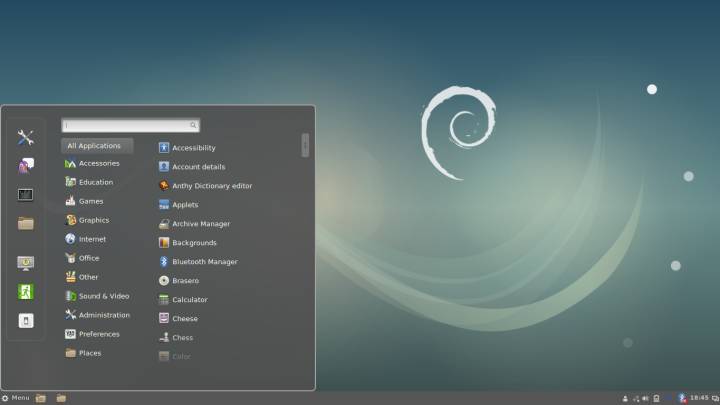
Task: Click the battery indicator in the tray
Action: 657,399
